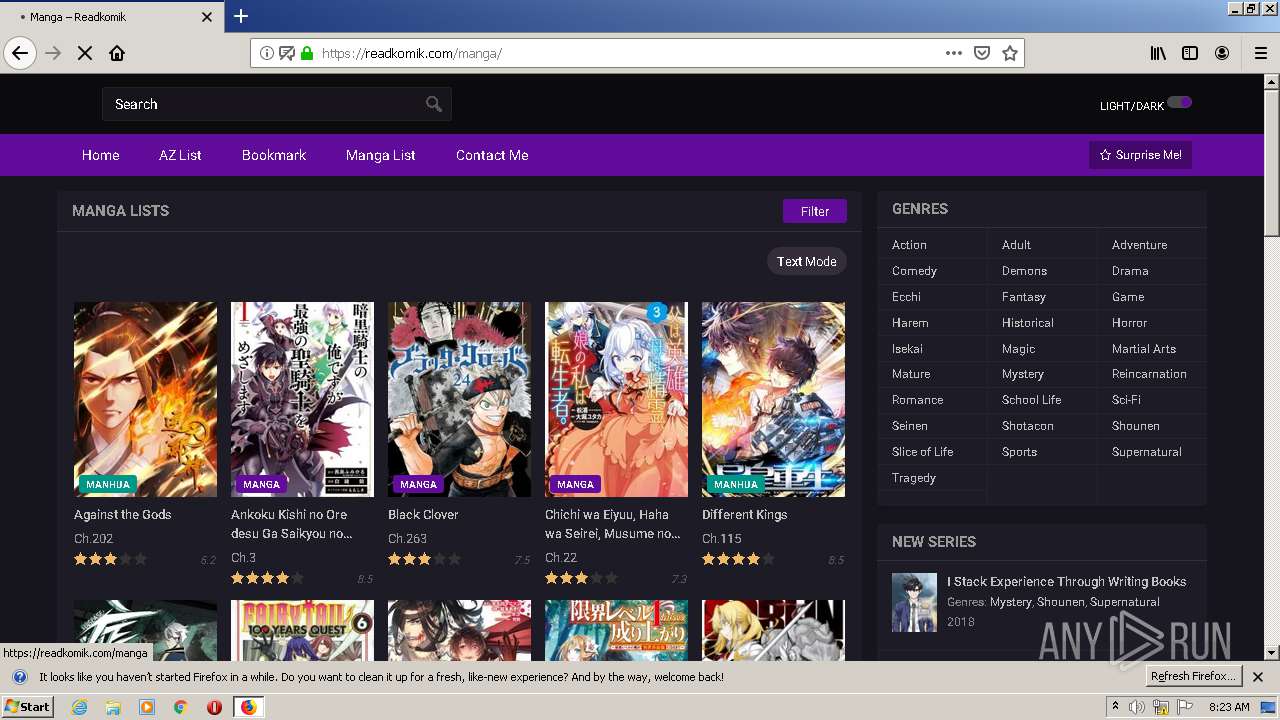The image size is (1280, 720).
Task: Open Windows Media Player from the taskbar
Action: (147, 707)
